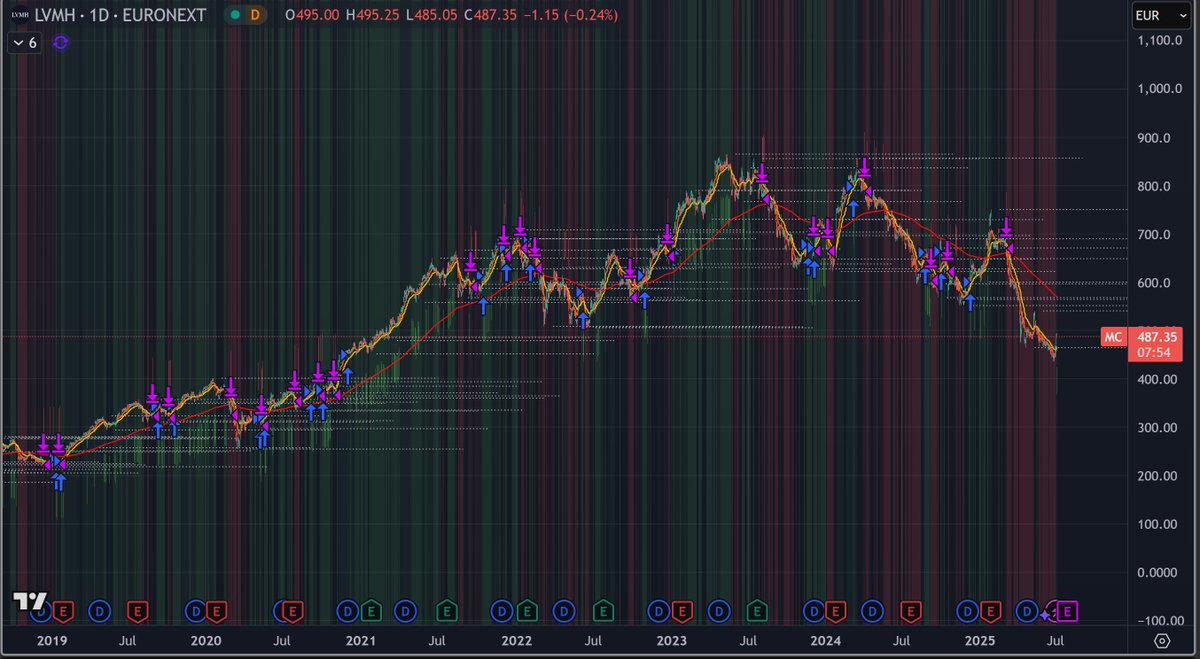Click the open value O495.00 in the legend
This screenshot has height=659, width=1200.
[x=314, y=15]
